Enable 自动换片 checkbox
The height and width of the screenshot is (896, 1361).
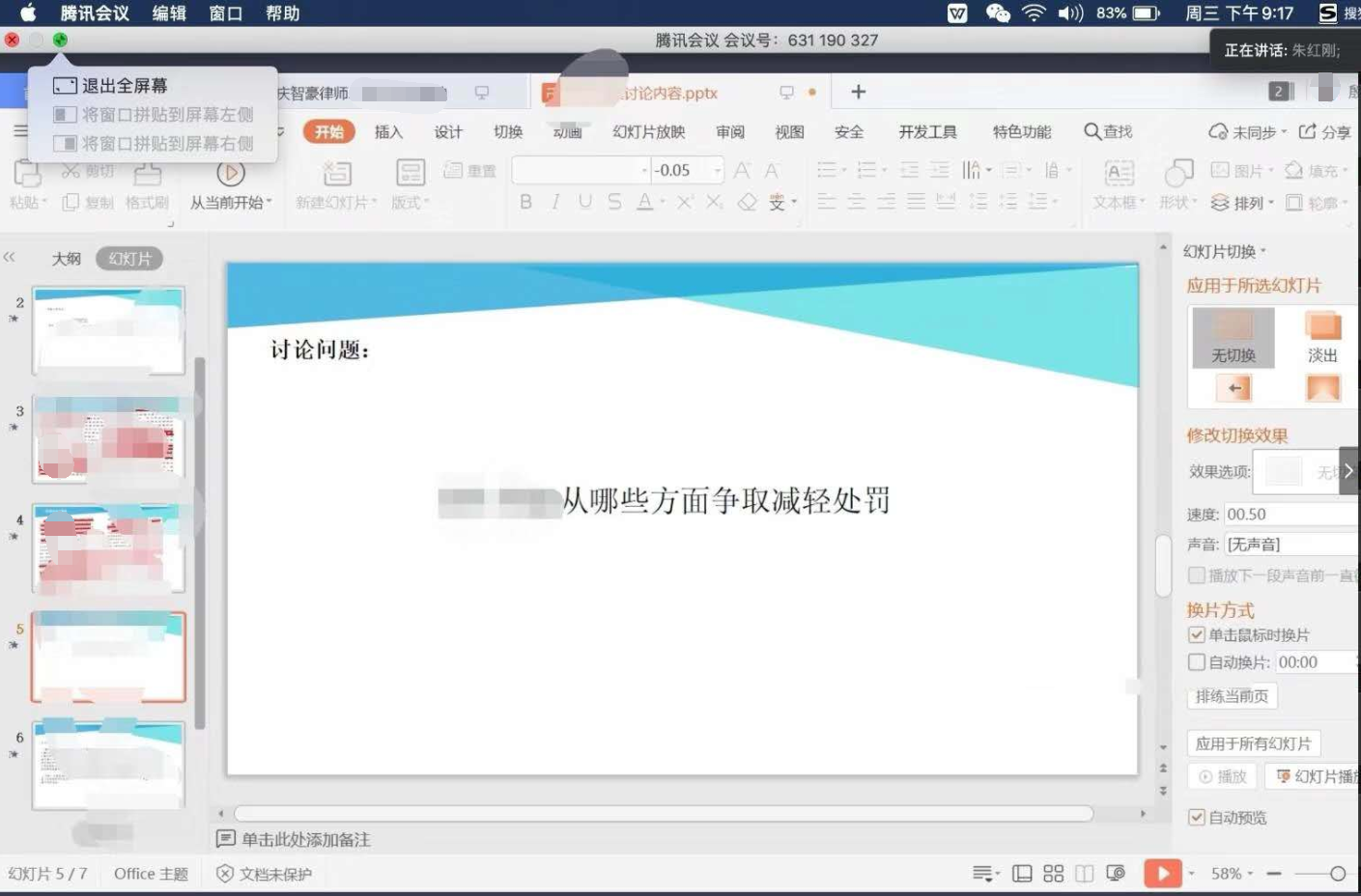click(x=1197, y=662)
